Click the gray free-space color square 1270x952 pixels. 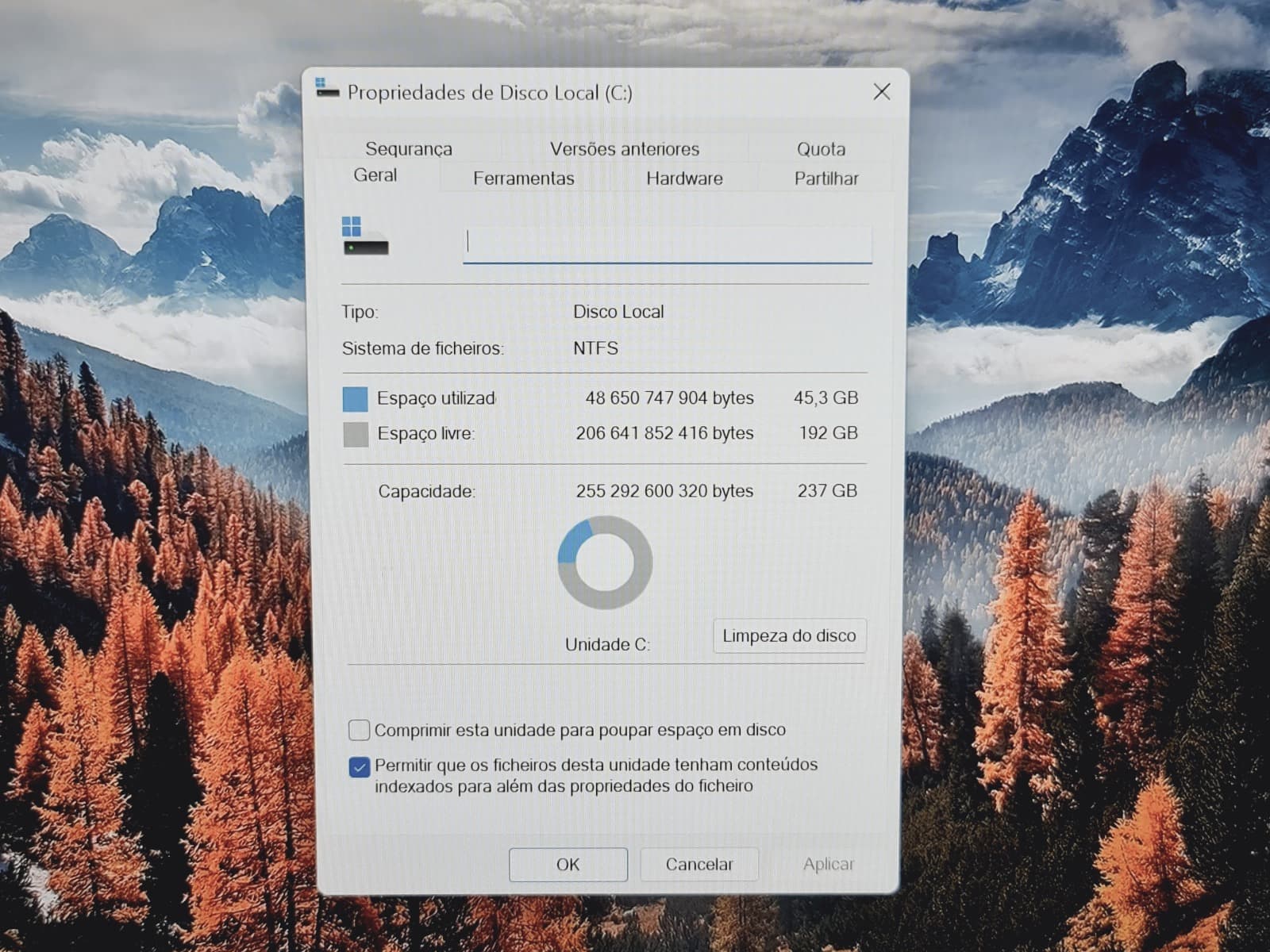tap(356, 434)
